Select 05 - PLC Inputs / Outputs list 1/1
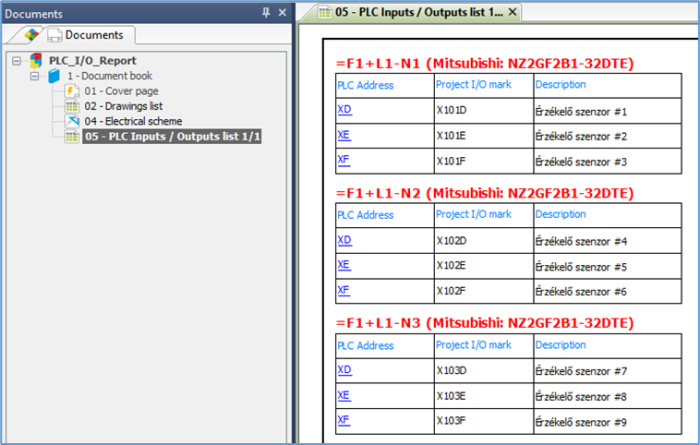The image size is (700, 445). point(172,136)
